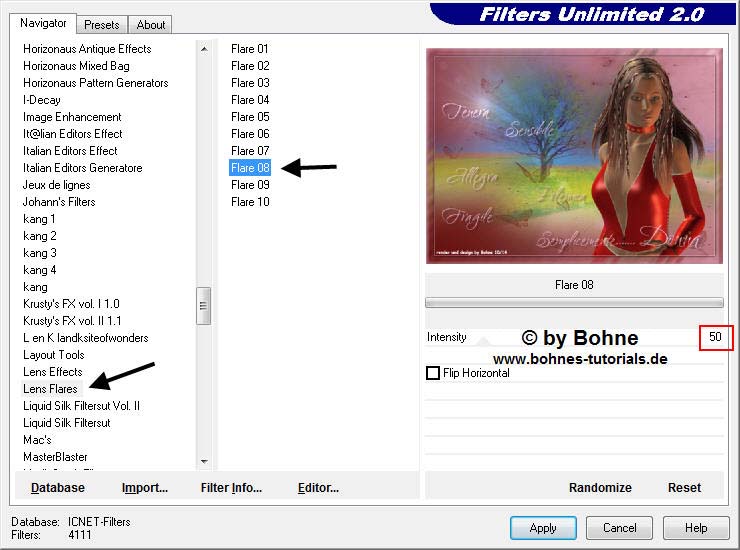This screenshot has height=550, width=740.
Task: Click the filter preview image
Action: 574,157
